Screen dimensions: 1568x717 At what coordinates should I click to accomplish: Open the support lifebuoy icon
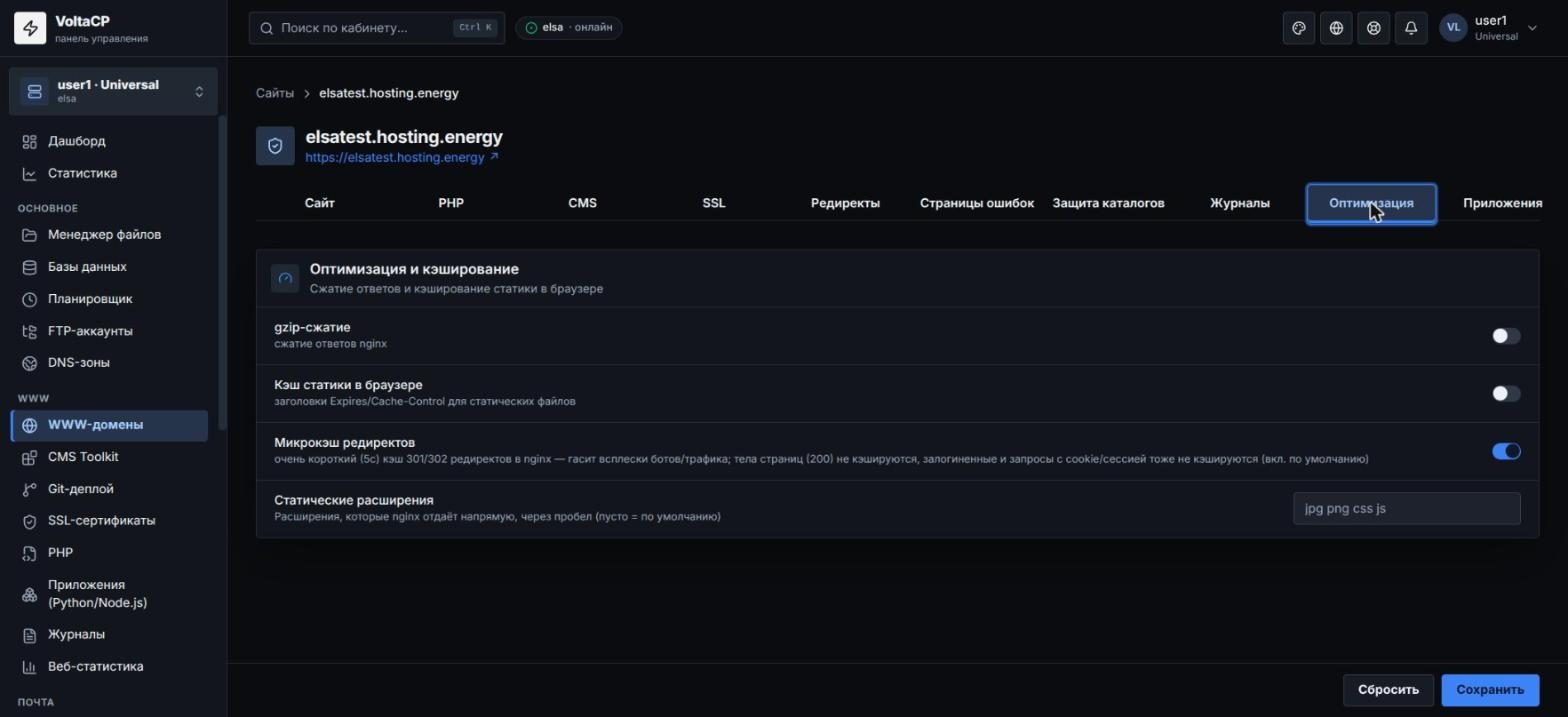[x=1374, y=28]
